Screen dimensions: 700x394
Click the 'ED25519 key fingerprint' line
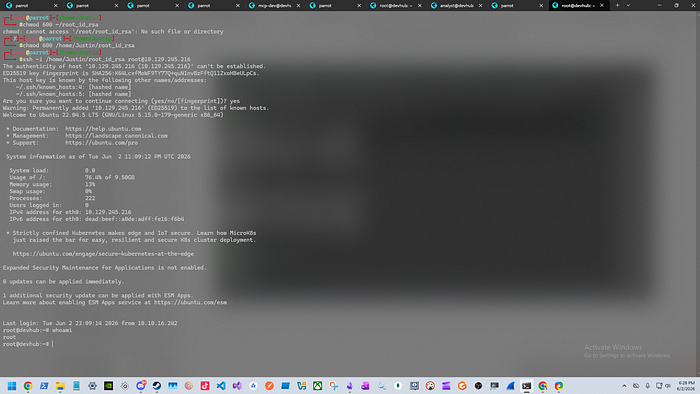coord(131,73)
